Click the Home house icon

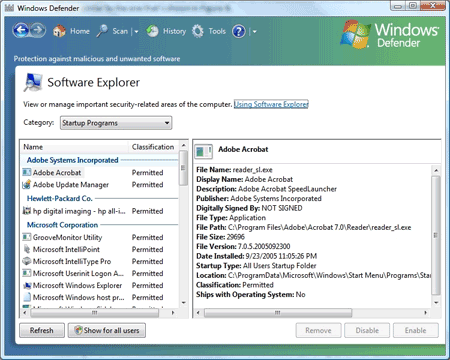click(x=59, y=31)
